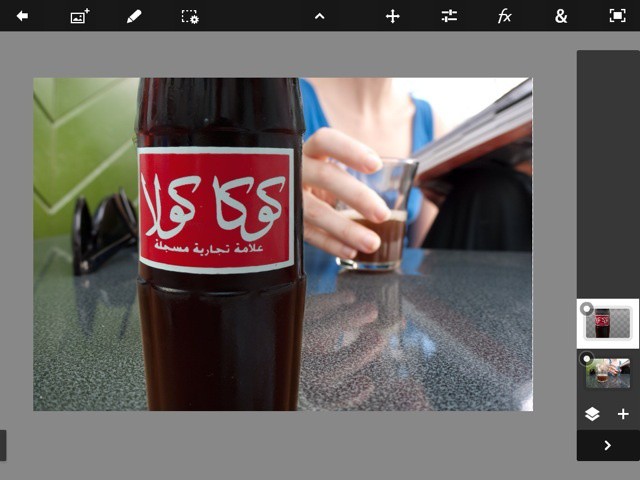Open the layer options stack icon
The width and height of the screenshot is (640, 480).
click(592, 414)
